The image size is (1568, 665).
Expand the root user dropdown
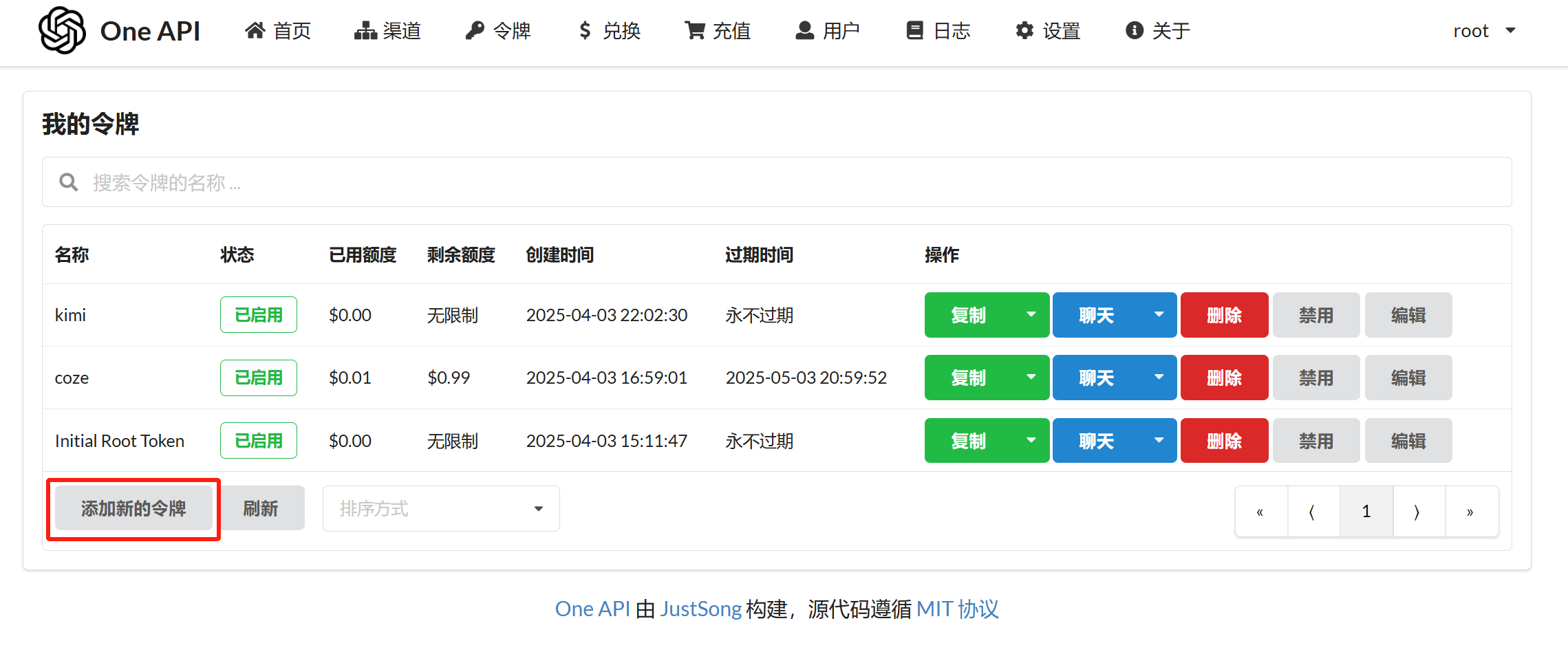click(1484, 31)
